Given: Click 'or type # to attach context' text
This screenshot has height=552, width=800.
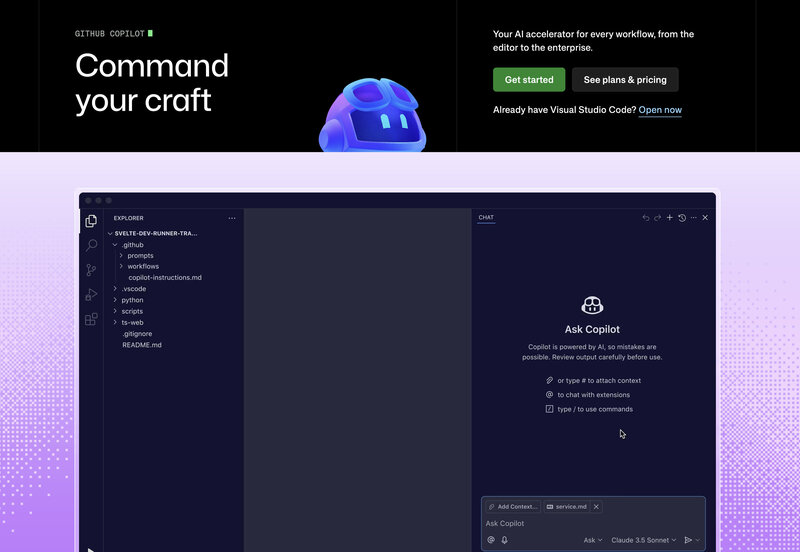Looking at the screenshot, I should point(599,381).
